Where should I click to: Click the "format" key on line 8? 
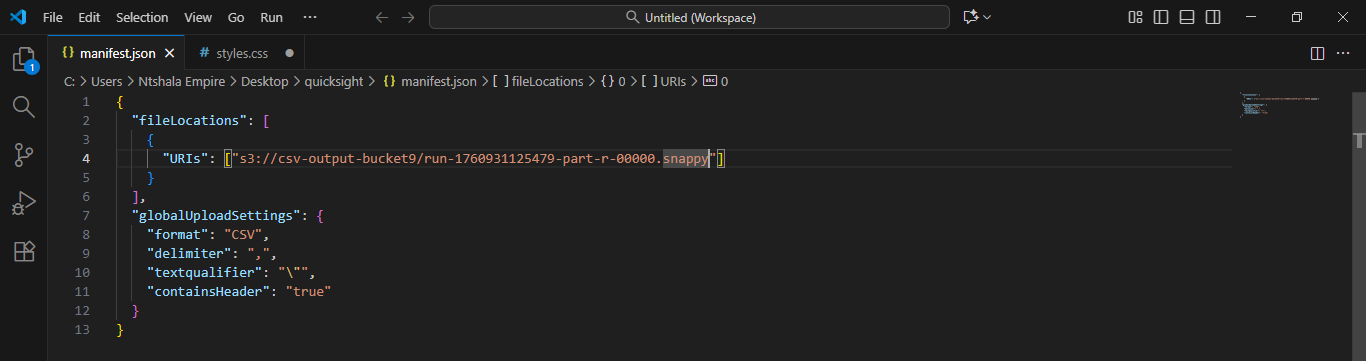[177, 234]
